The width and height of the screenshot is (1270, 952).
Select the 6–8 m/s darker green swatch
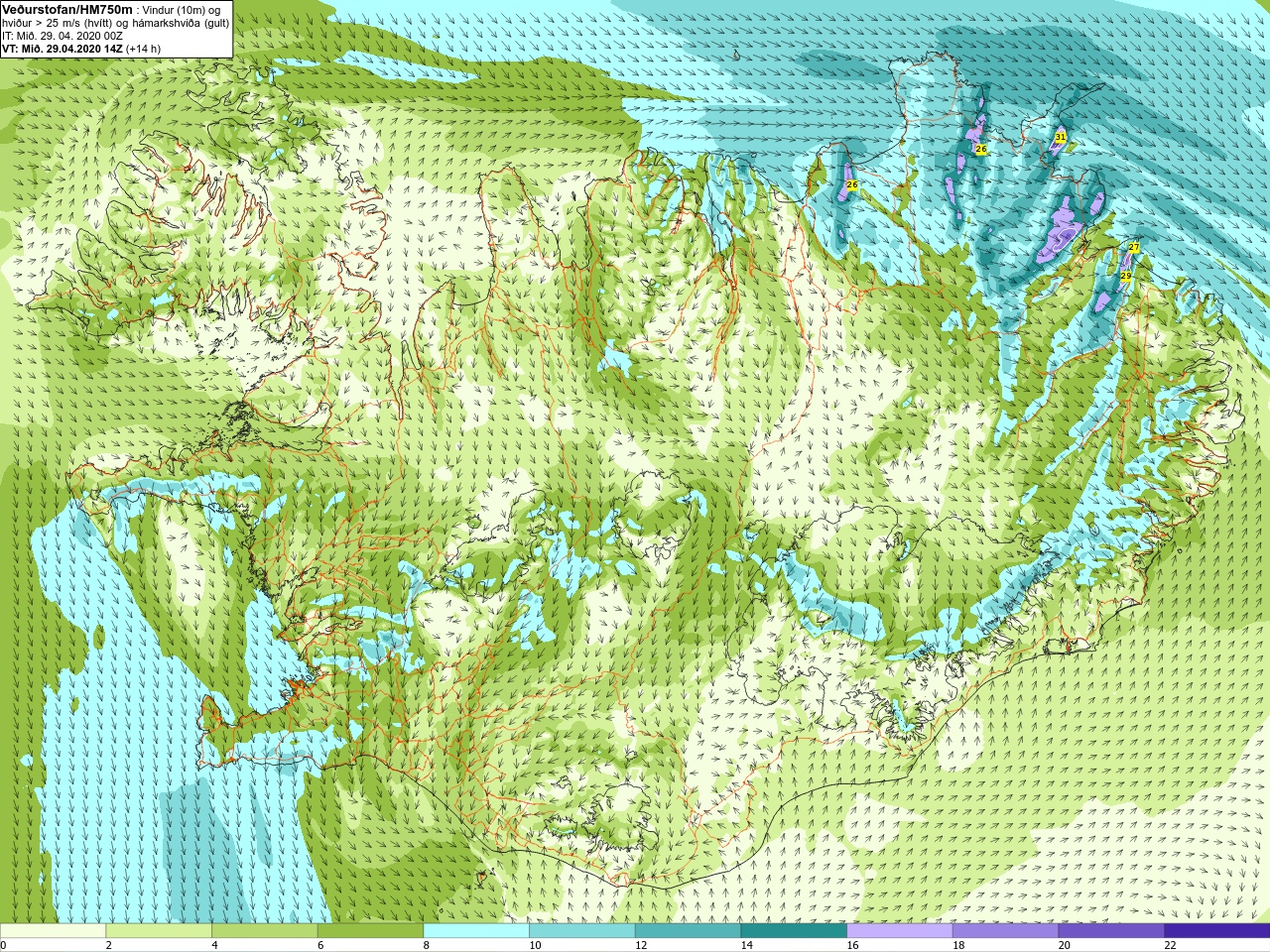370,931
